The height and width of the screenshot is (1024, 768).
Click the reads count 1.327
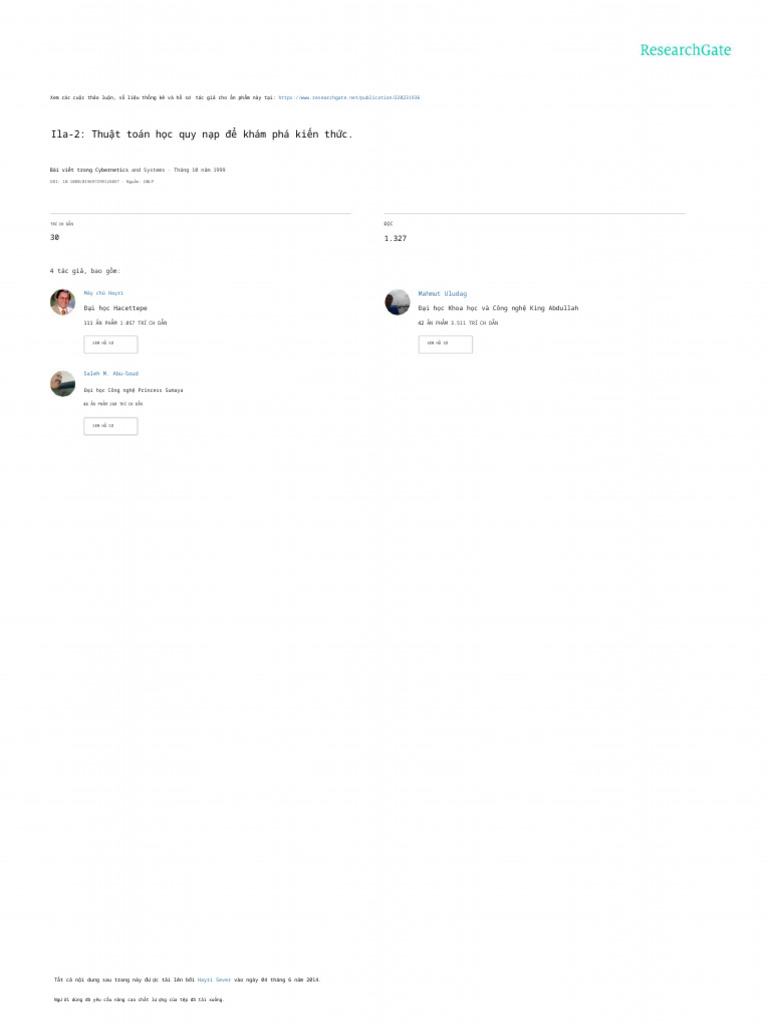(395, 238)
